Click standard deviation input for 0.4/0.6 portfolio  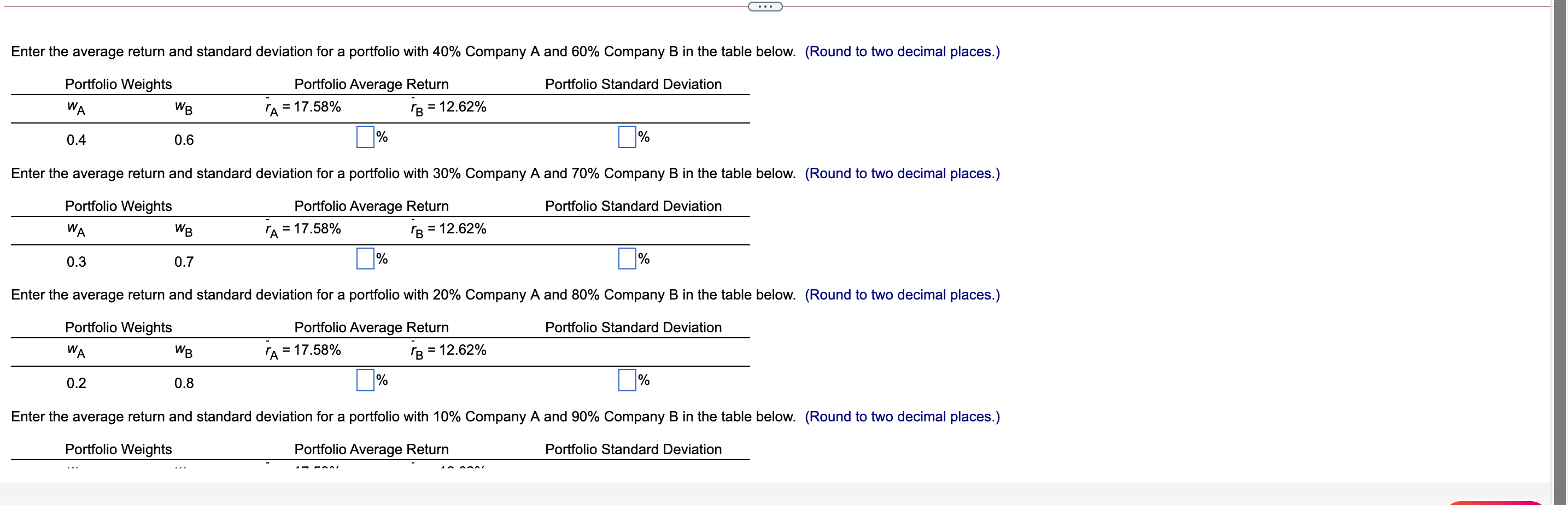tap(627, 137)
